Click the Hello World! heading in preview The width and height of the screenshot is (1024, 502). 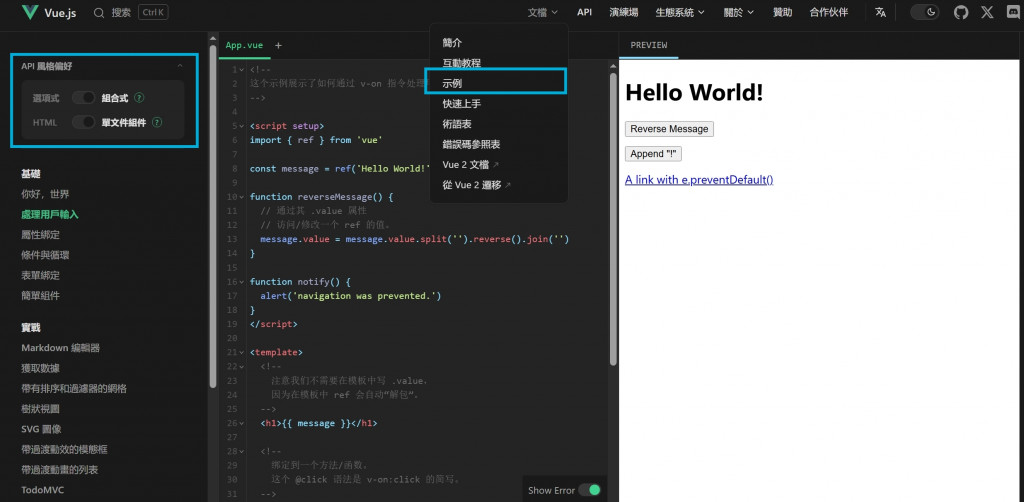click(x=694, y=93)
